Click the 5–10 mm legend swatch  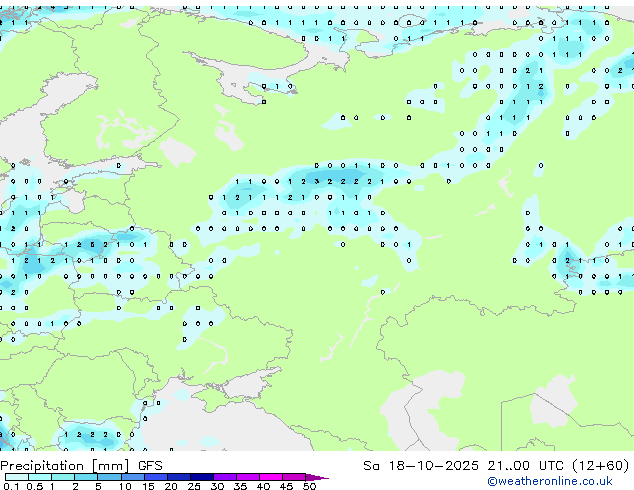pyautogui.click(x=109, y=477)
